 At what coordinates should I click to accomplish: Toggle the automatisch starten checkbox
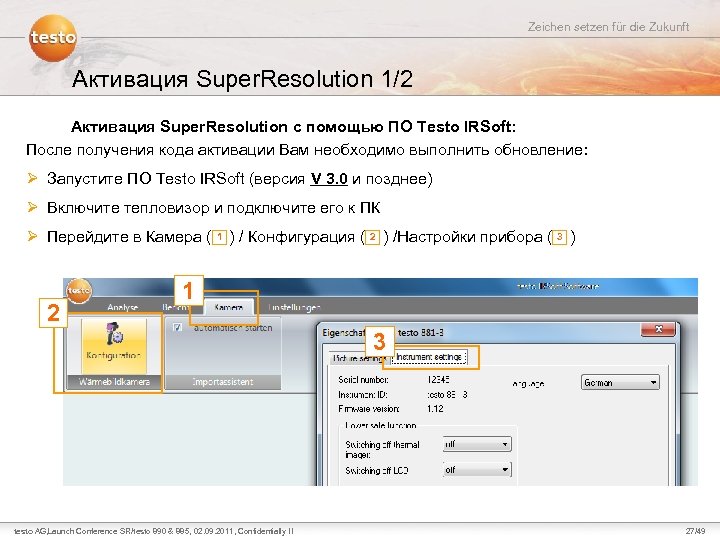pyautogui.click(x=178, y=327)
